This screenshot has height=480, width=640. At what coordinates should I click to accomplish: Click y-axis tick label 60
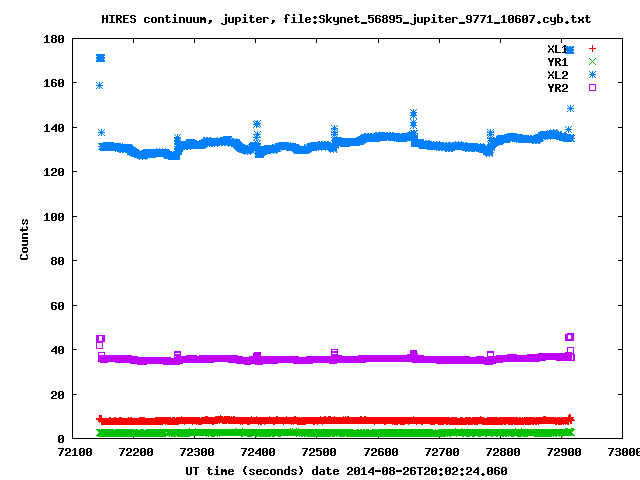(x=58, y=306)
